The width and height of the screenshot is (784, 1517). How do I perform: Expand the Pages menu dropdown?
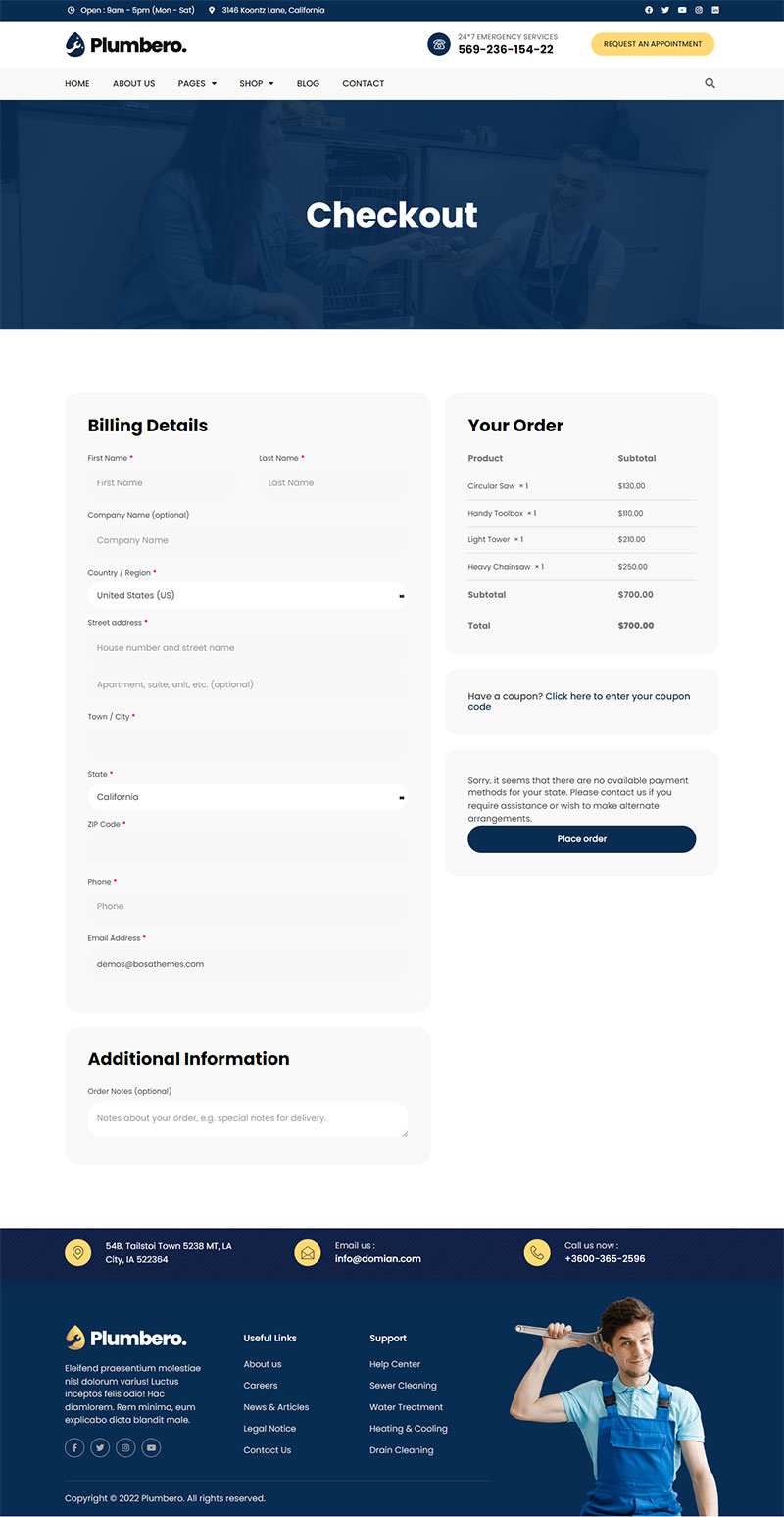click(x=197, y=83)
